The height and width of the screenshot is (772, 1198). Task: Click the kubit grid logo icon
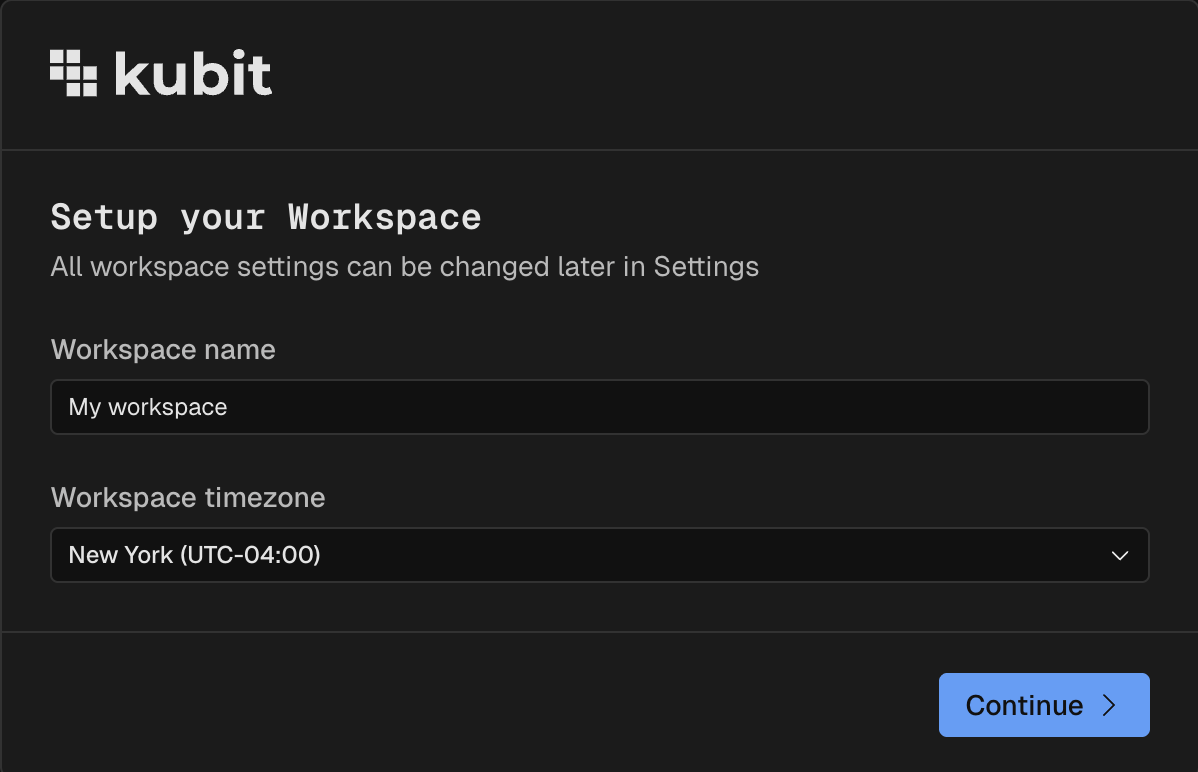[73, 73]
